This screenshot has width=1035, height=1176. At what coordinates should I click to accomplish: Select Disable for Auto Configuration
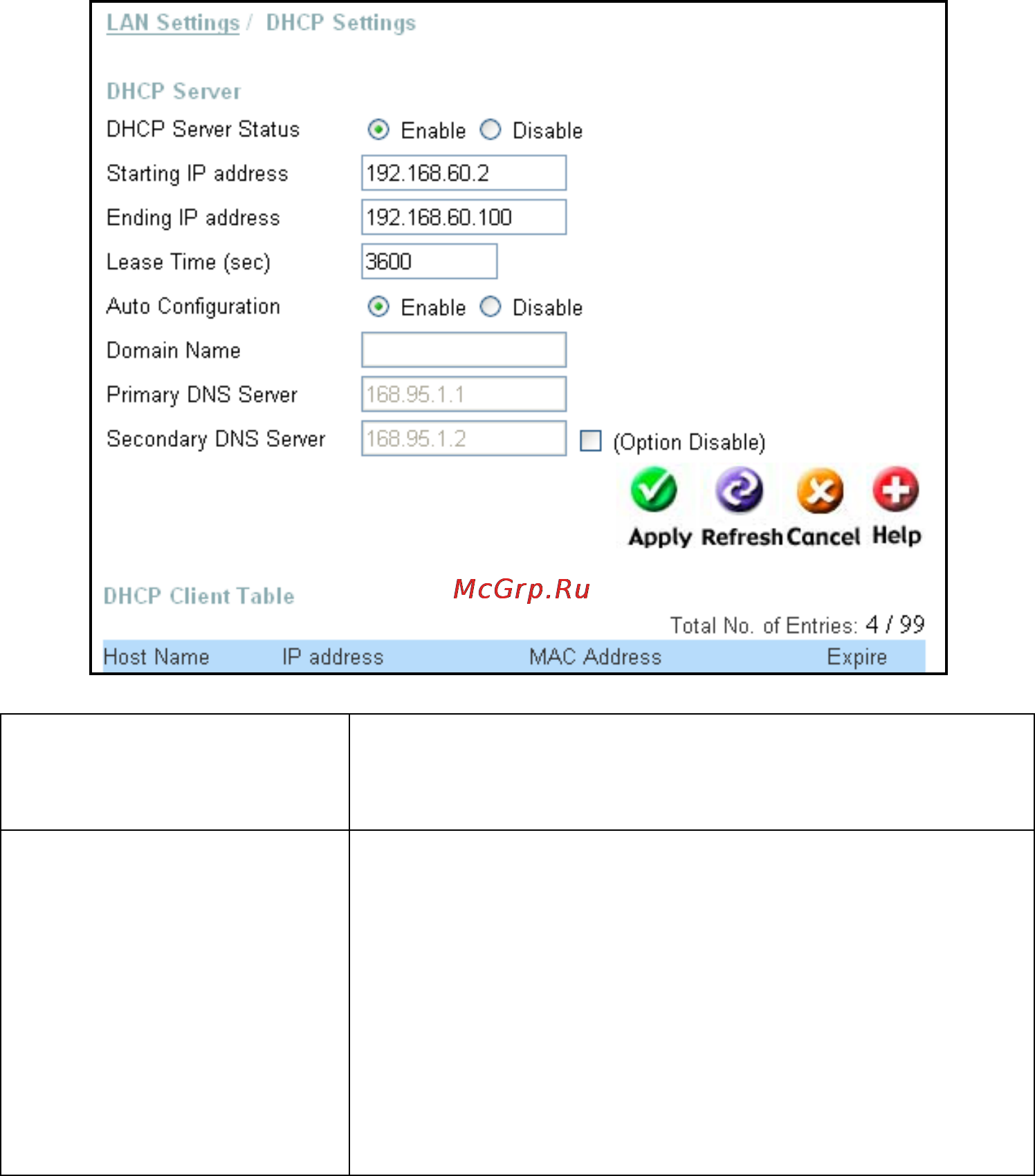[491, 307]
